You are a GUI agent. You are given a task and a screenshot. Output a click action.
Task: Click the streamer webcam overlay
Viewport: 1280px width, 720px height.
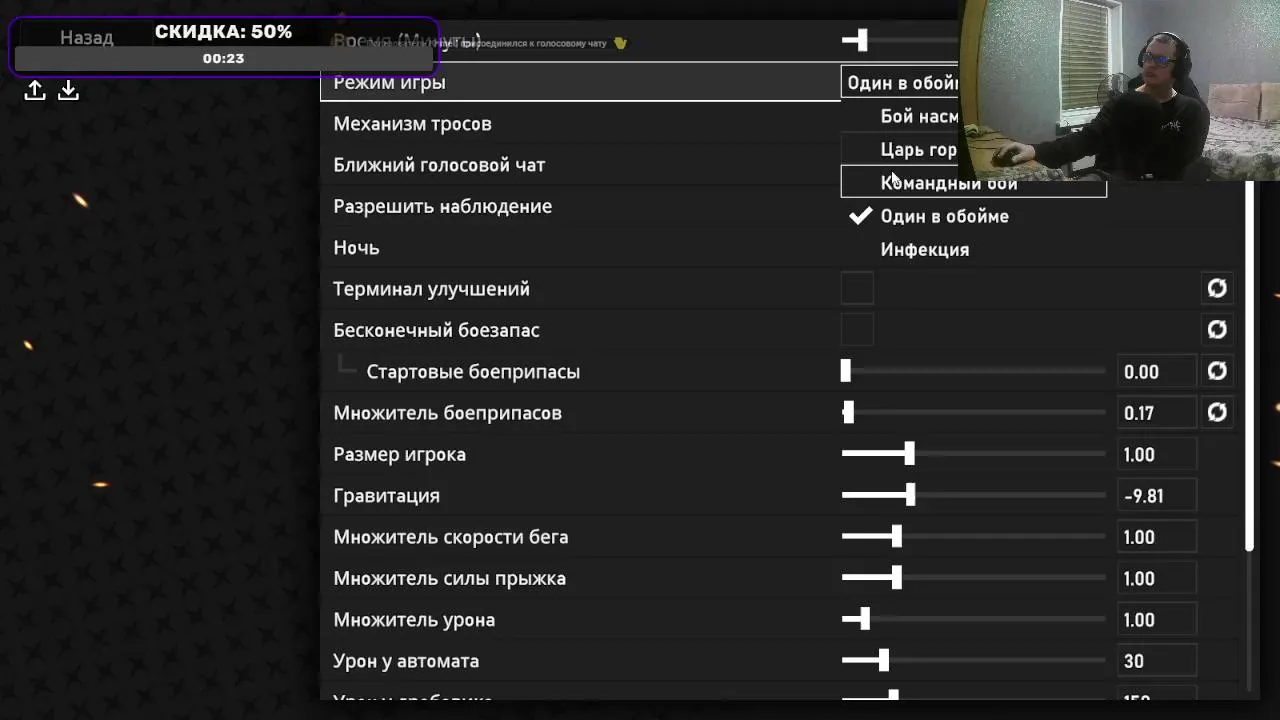click(x=1119, y=90)
